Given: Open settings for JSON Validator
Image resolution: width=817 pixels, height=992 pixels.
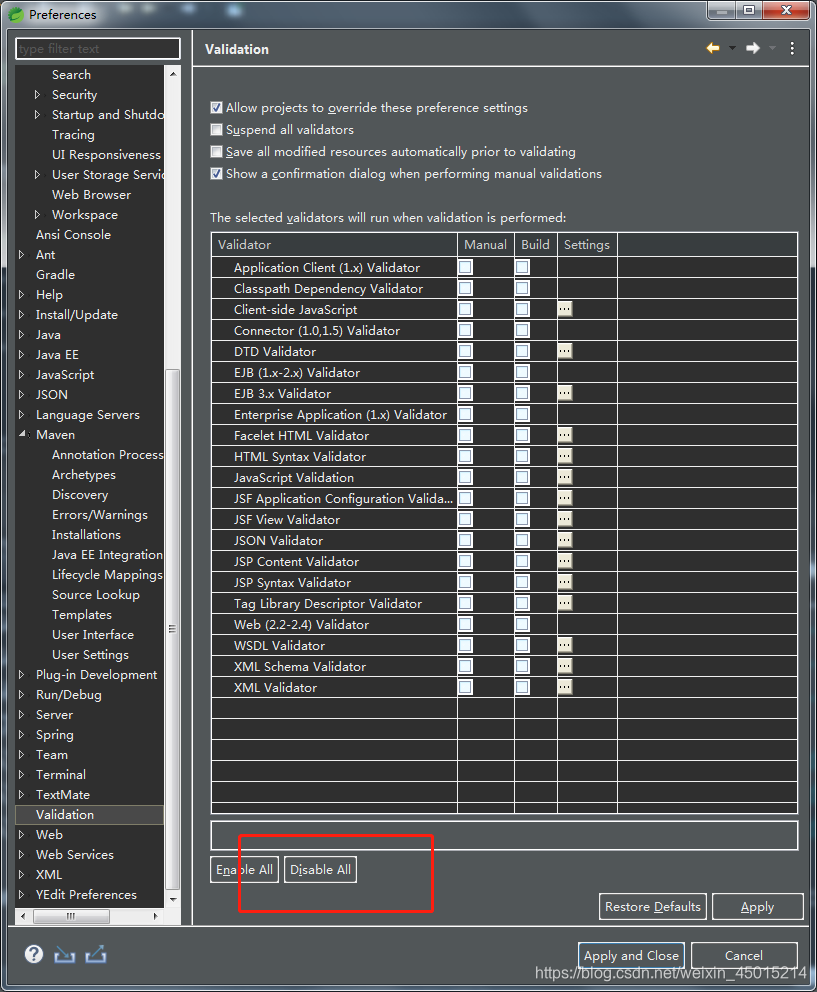Looking at the screenshot, I should (x=565, y=540).
